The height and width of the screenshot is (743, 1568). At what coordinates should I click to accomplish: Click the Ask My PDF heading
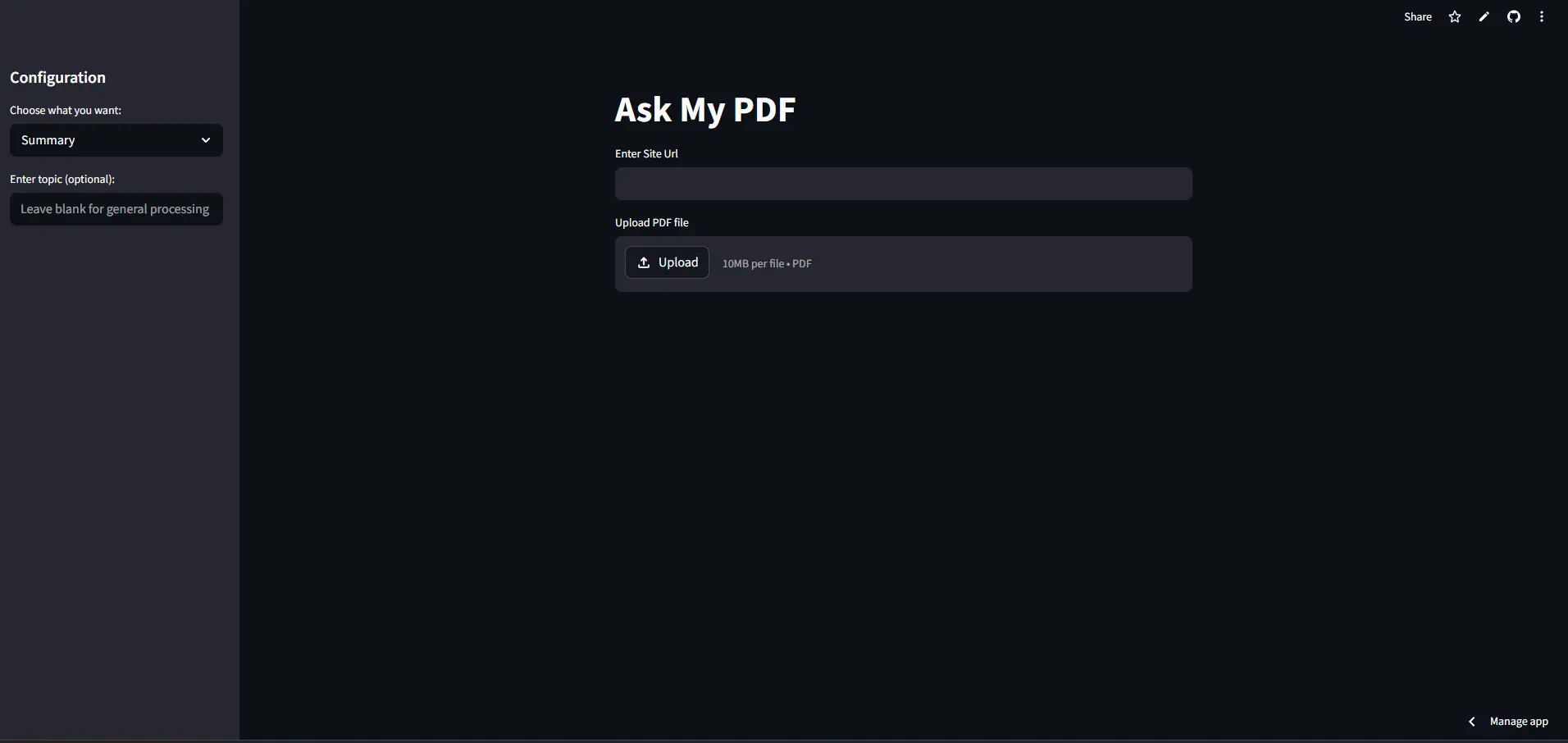click(x=704, y=109)
